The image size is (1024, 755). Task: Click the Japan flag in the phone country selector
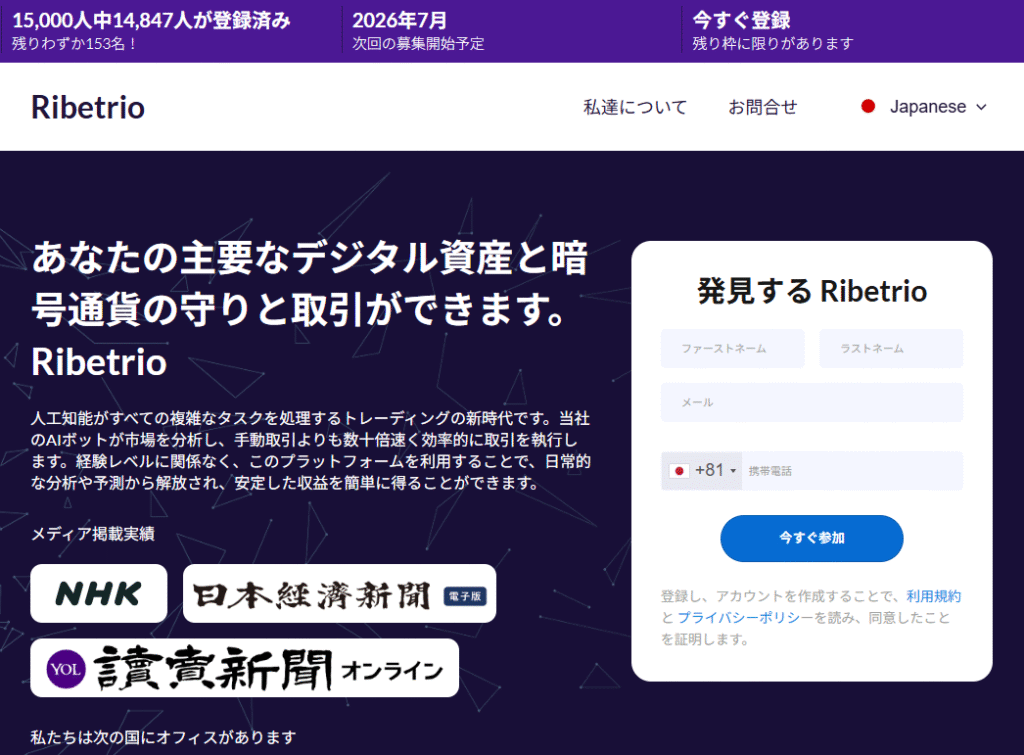[678, 471]
